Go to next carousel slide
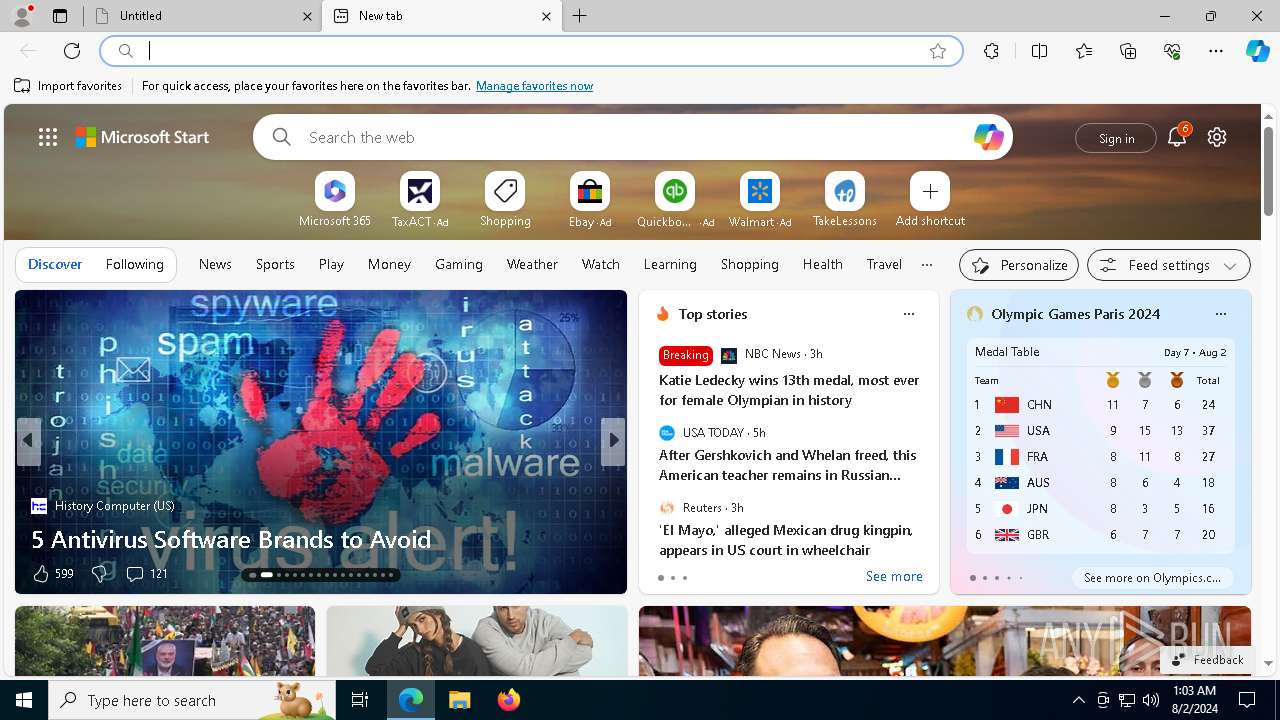Screen dimensions: 1280x720 (613, 441)
